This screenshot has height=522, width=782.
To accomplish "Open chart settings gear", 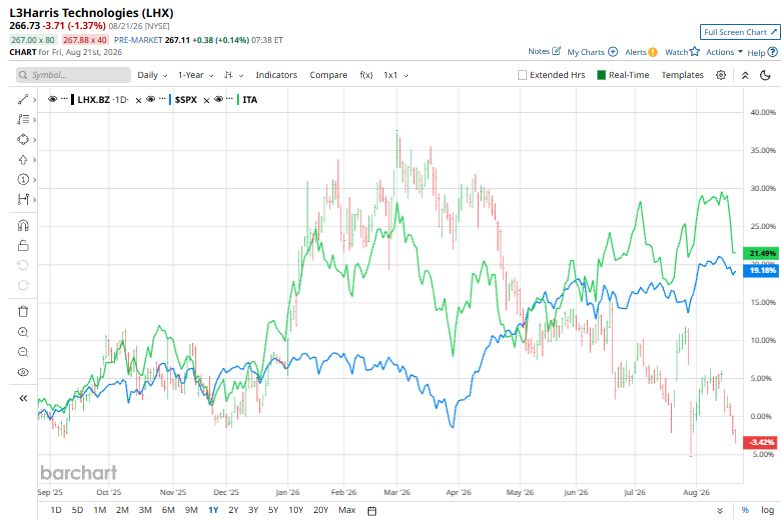I will (721, 75).
